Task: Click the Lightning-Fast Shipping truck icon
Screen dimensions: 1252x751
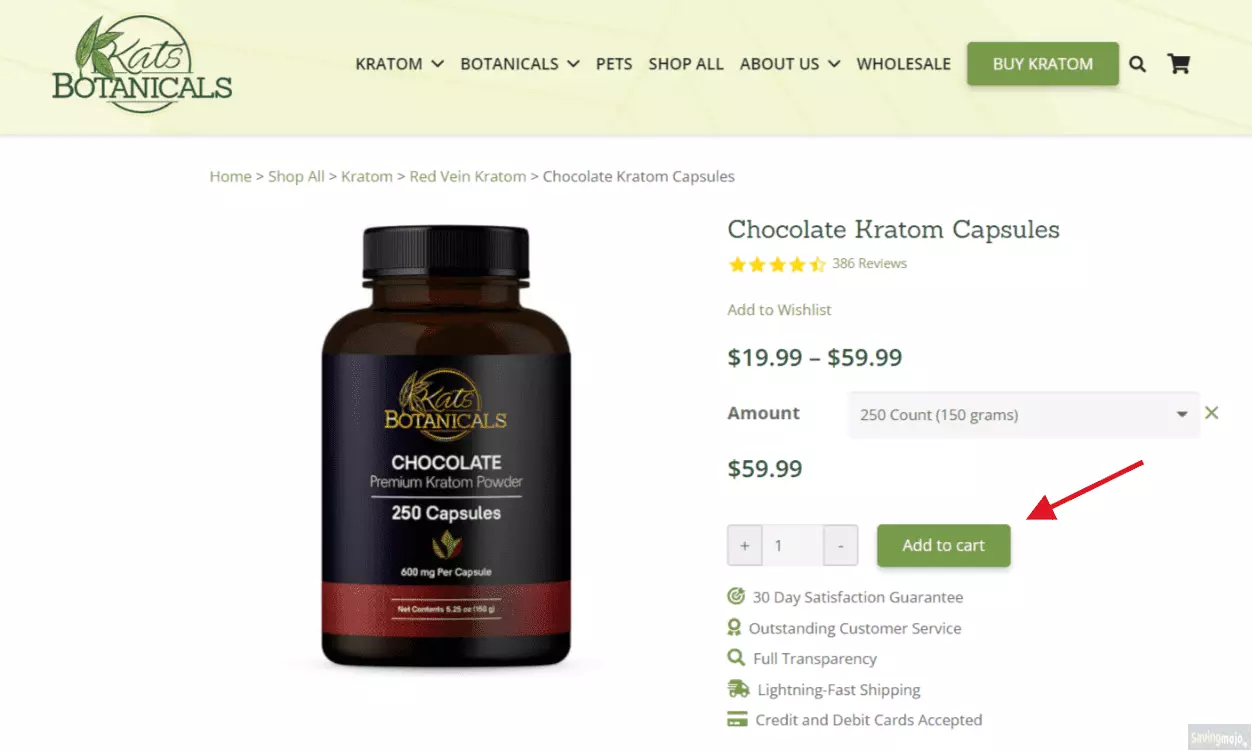Action: point(738,689)
